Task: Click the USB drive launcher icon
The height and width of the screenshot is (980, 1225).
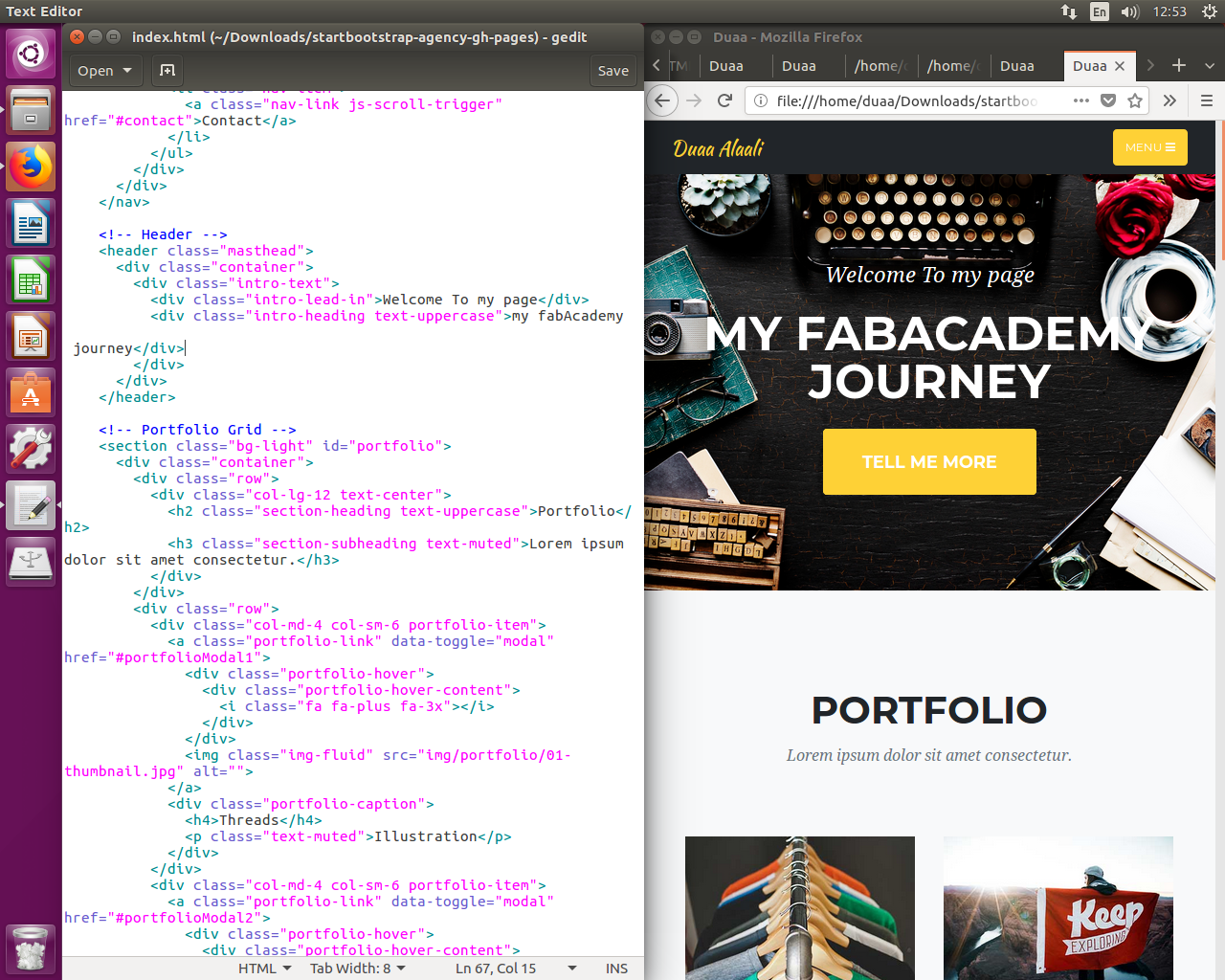Action: tap(31, 563)
